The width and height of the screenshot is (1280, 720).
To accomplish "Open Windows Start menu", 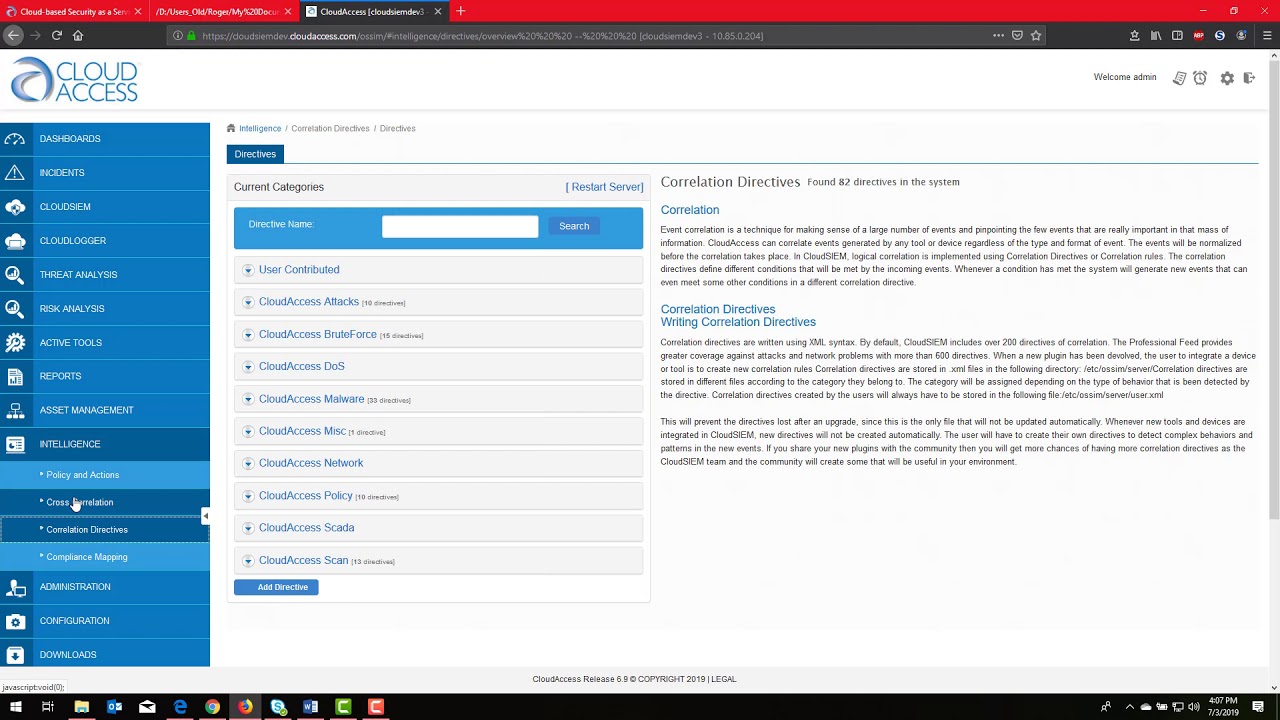I will pyautogui.click(x=15, y=707).
